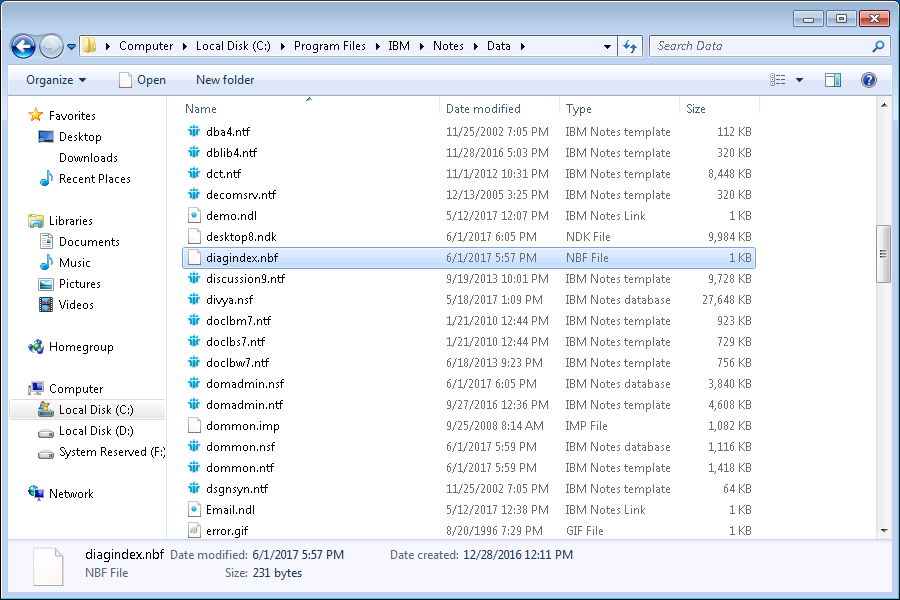The image size is (900, 600).
Task: Click the Back navigation arrow
Action: pyautogui.click(x=24, y=46)
